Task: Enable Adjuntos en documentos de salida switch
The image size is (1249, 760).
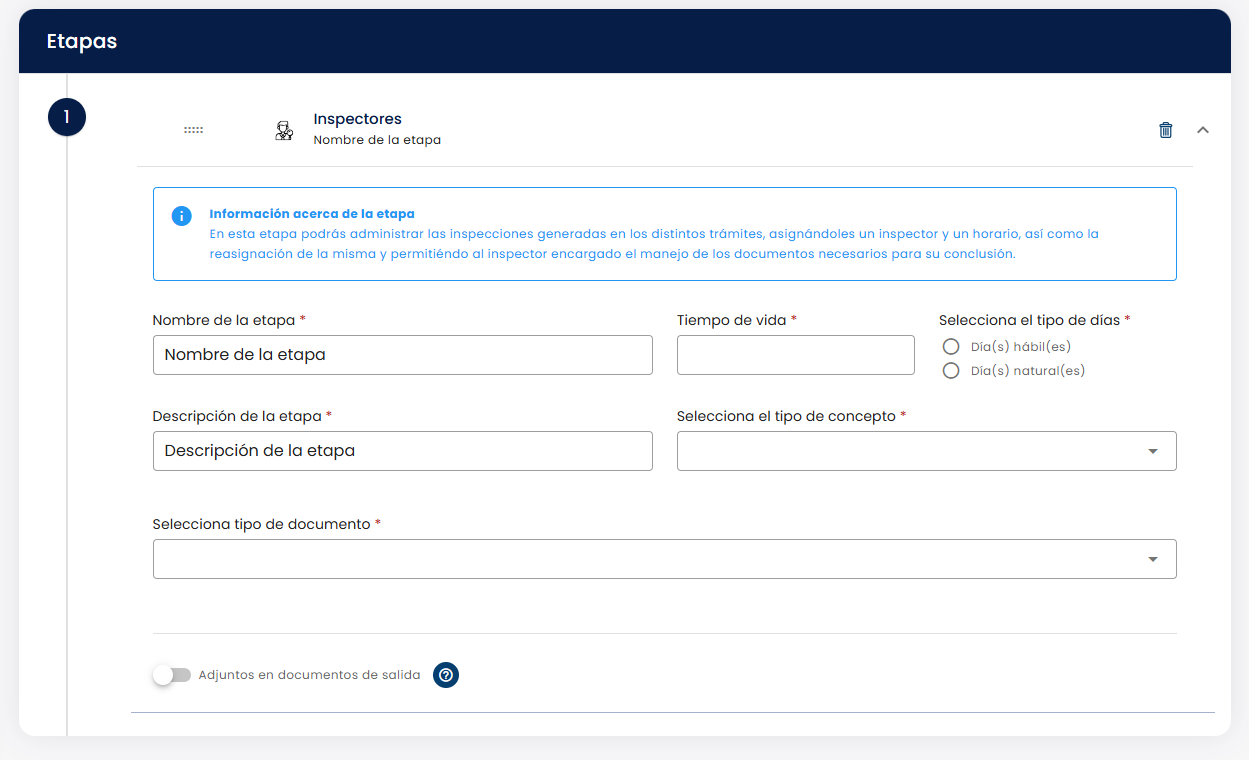Action: [x=172, y=675]
